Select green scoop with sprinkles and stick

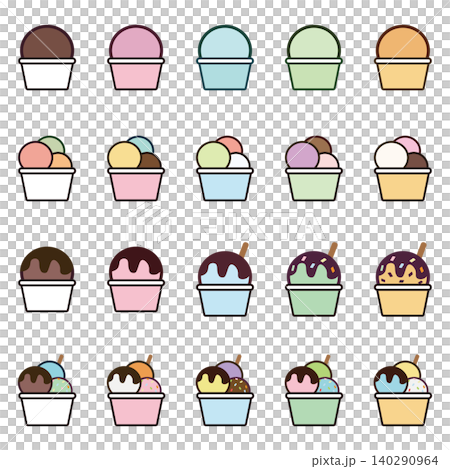[x=314, y=279]
